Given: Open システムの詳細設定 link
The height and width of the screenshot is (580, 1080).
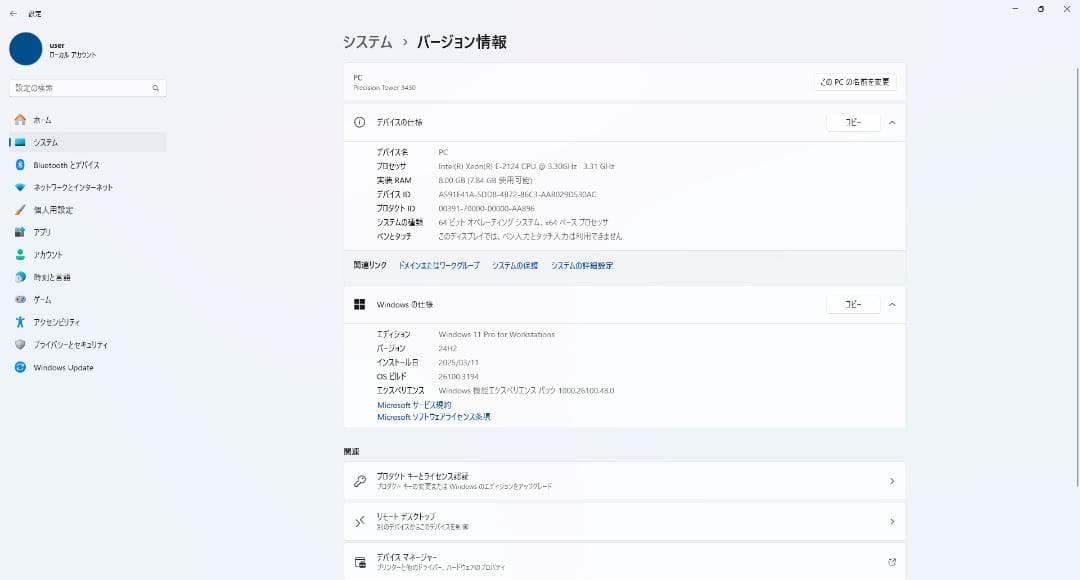Looking at the screenshot, I should pos(582,266).
